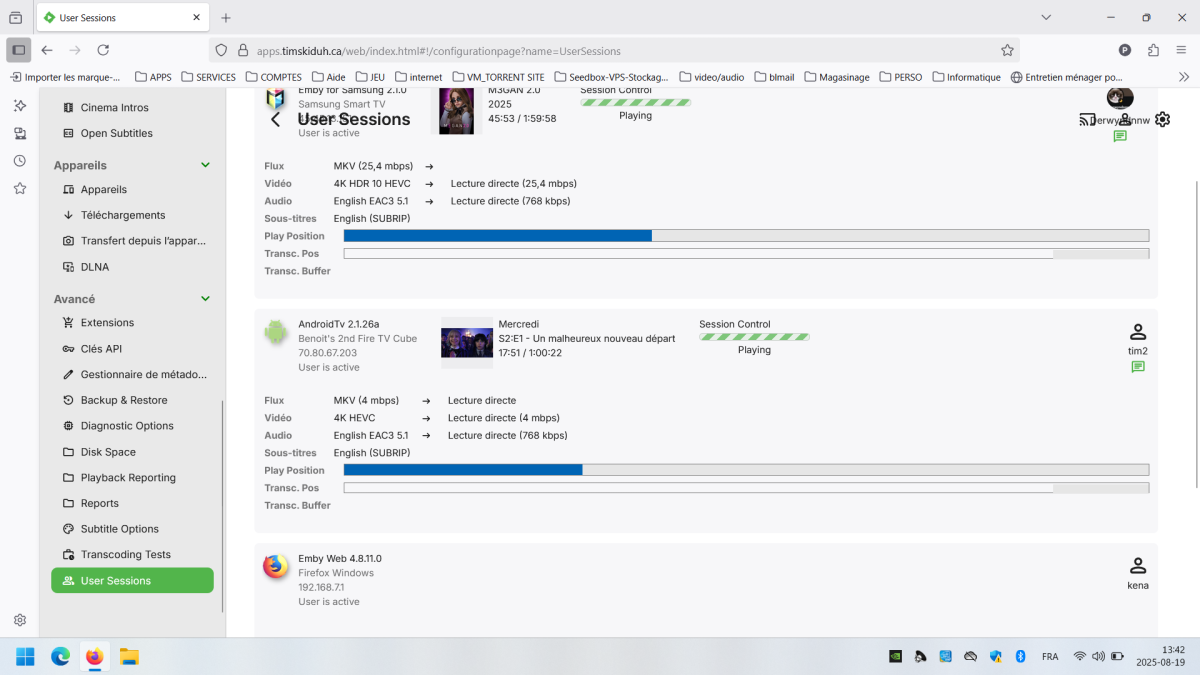Open the settings gear in page header
This screenshot has width=1200, height=675.
pos(1162,120)
